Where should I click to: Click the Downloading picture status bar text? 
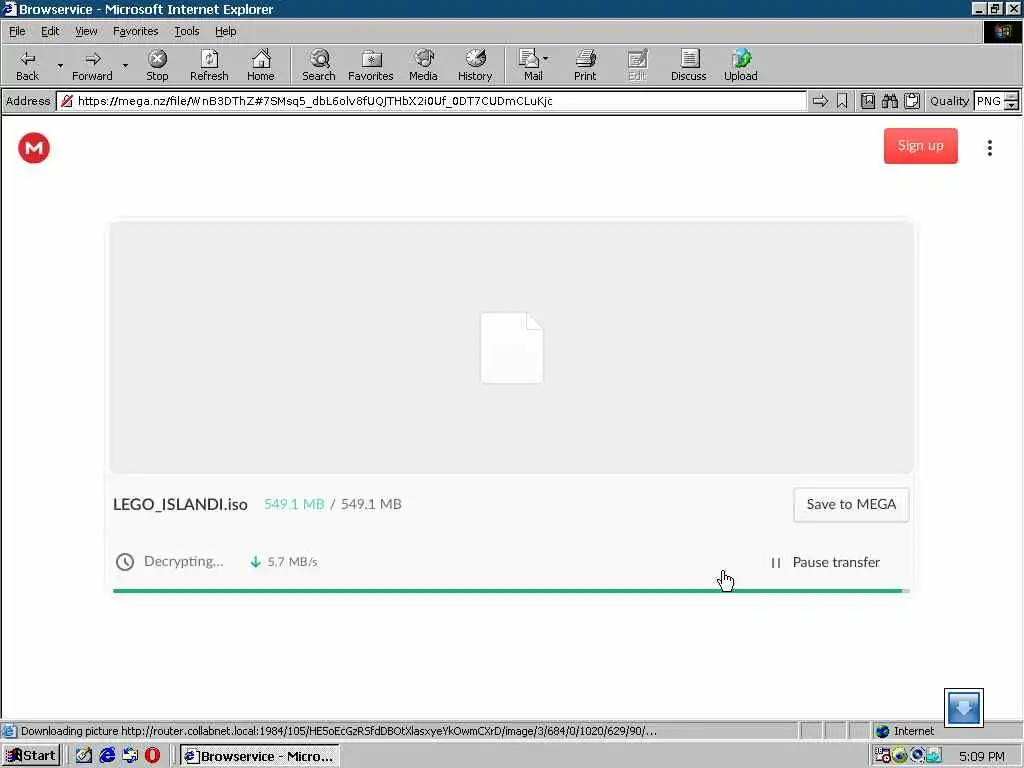tap(338, 731)
